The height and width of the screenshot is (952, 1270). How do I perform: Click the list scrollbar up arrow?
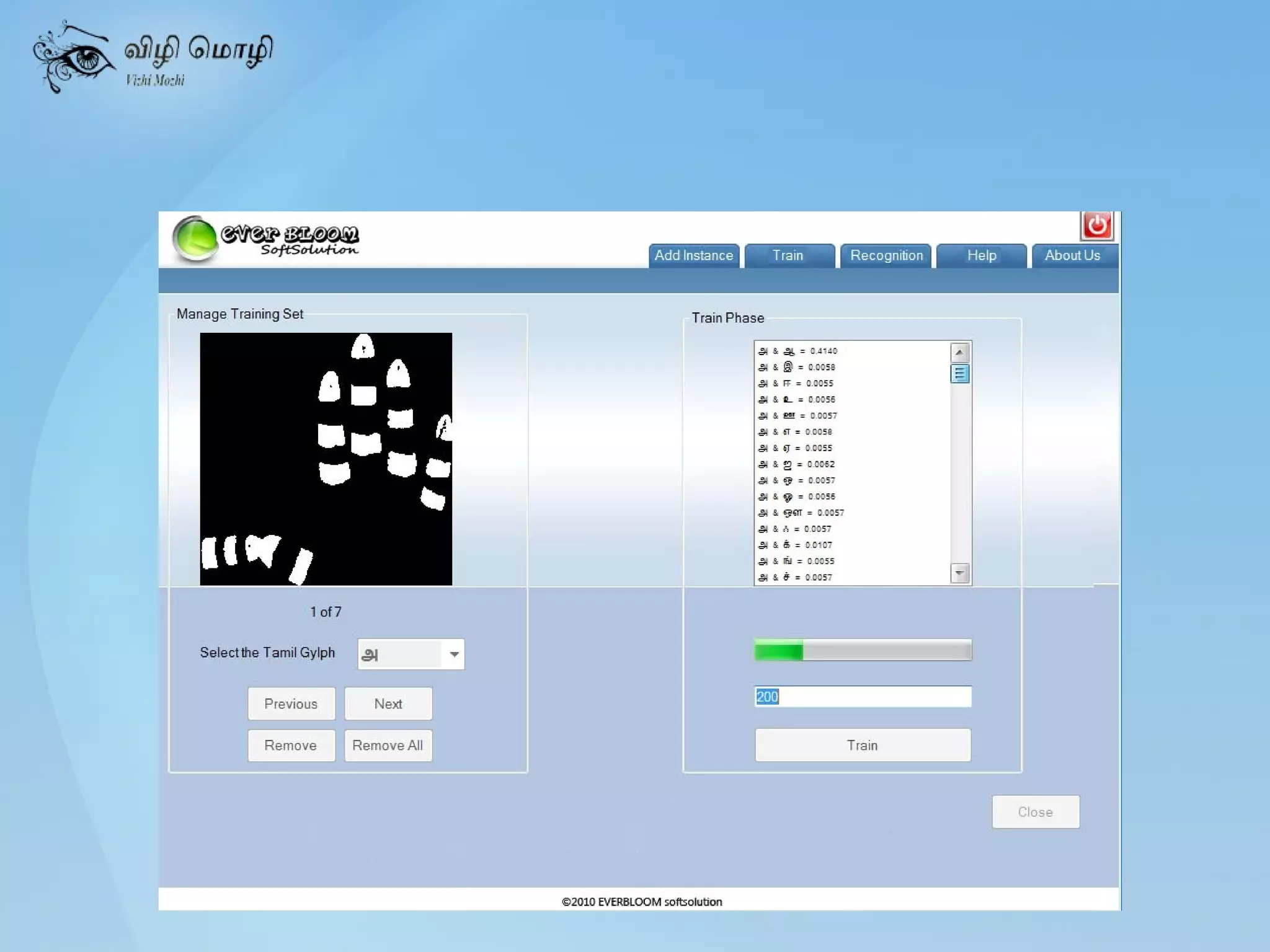[959, 353]
